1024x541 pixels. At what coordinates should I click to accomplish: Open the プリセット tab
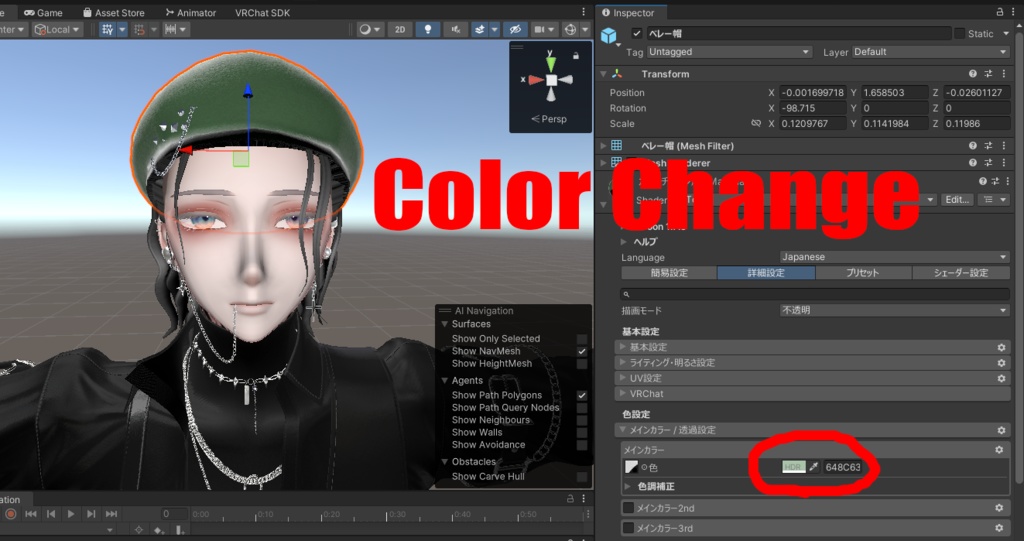point(863,272)
